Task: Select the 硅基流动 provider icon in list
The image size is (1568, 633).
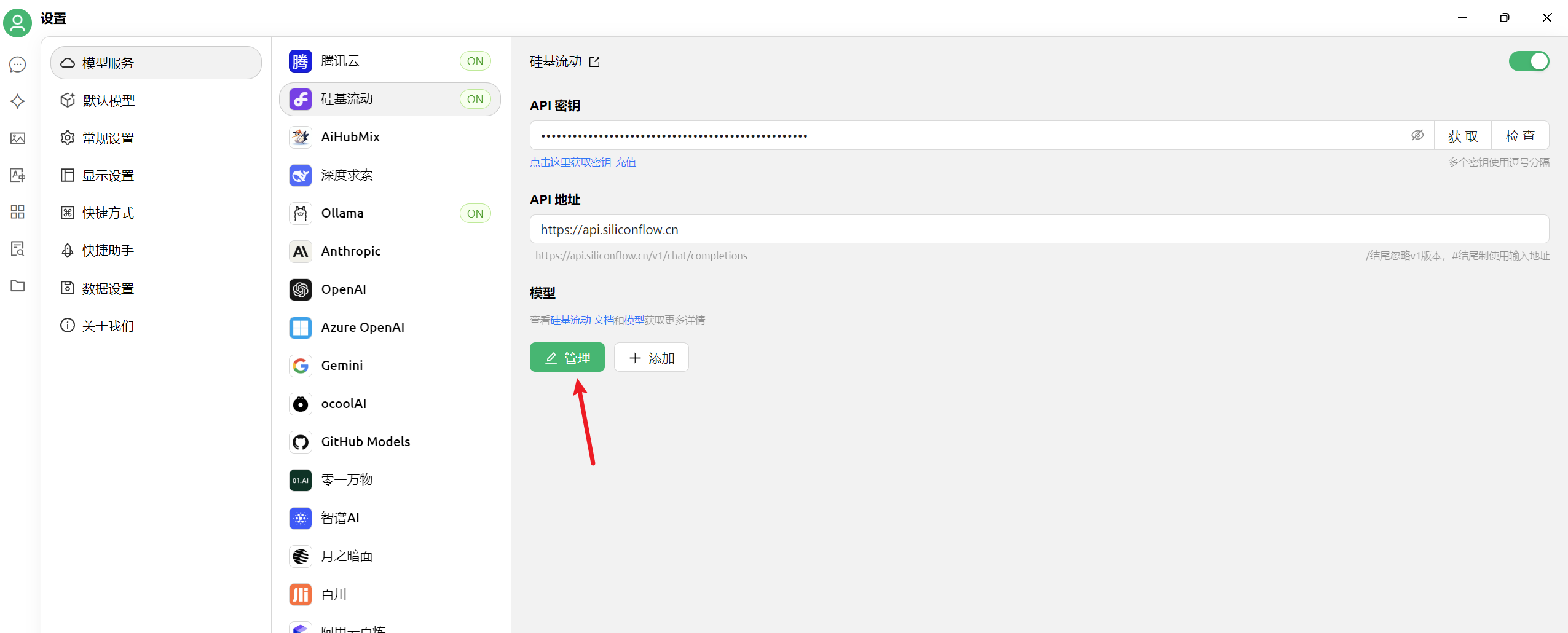Action: [x=301, y=100]
